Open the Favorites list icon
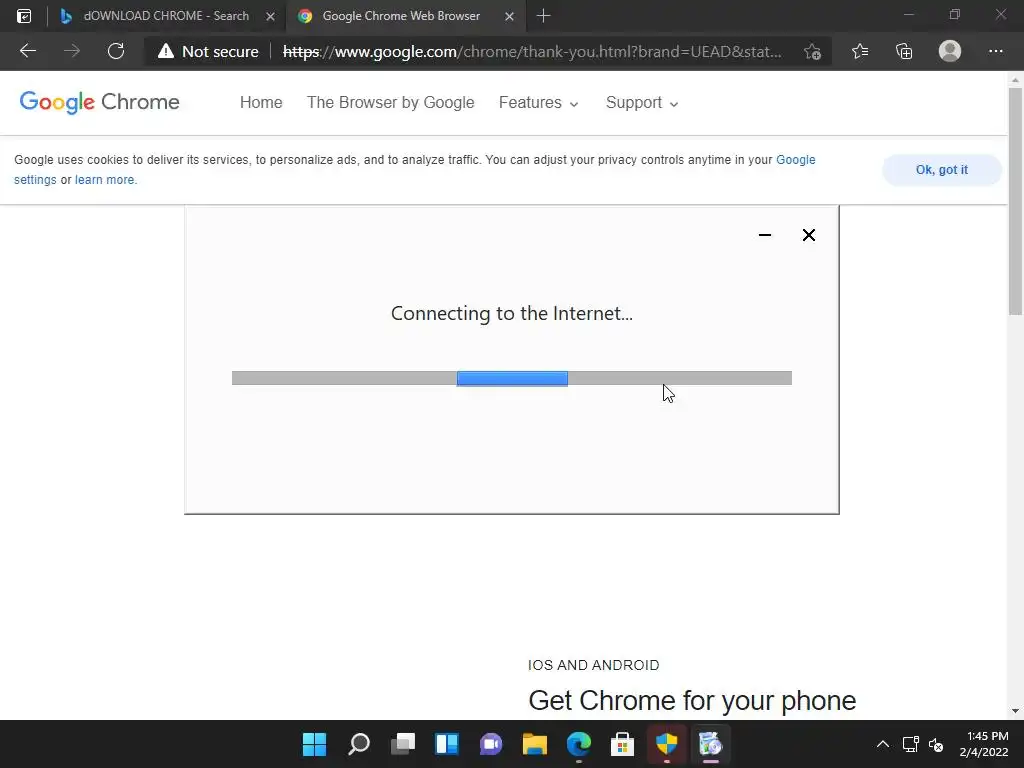This screenshot has height=768, width=1024. point(860,51)
